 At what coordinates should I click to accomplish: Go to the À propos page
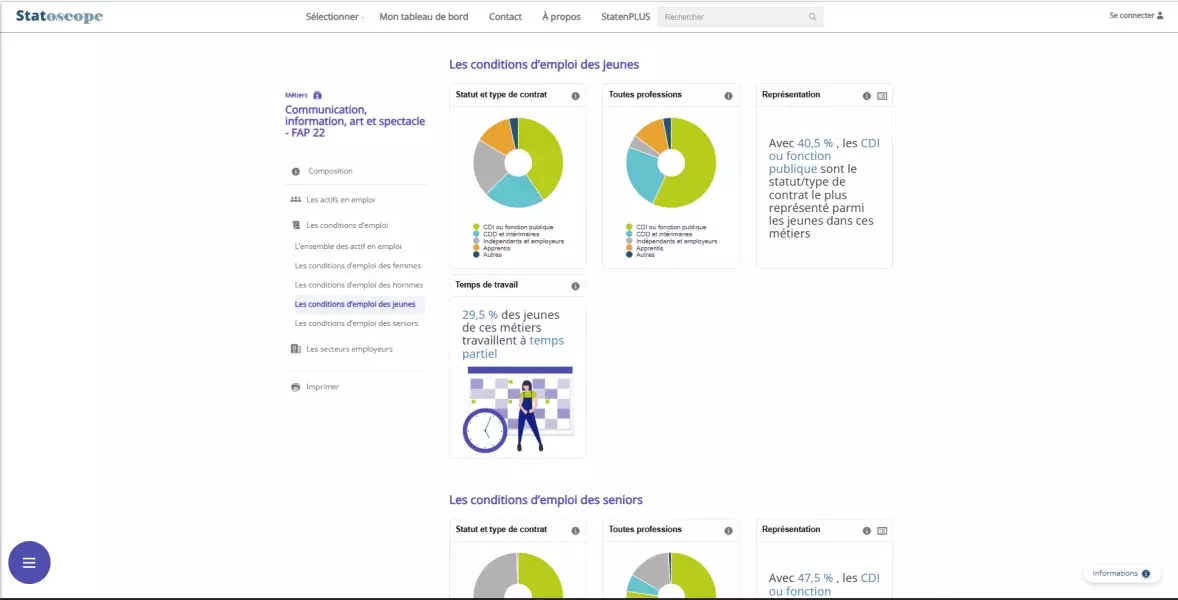(561, 17)
